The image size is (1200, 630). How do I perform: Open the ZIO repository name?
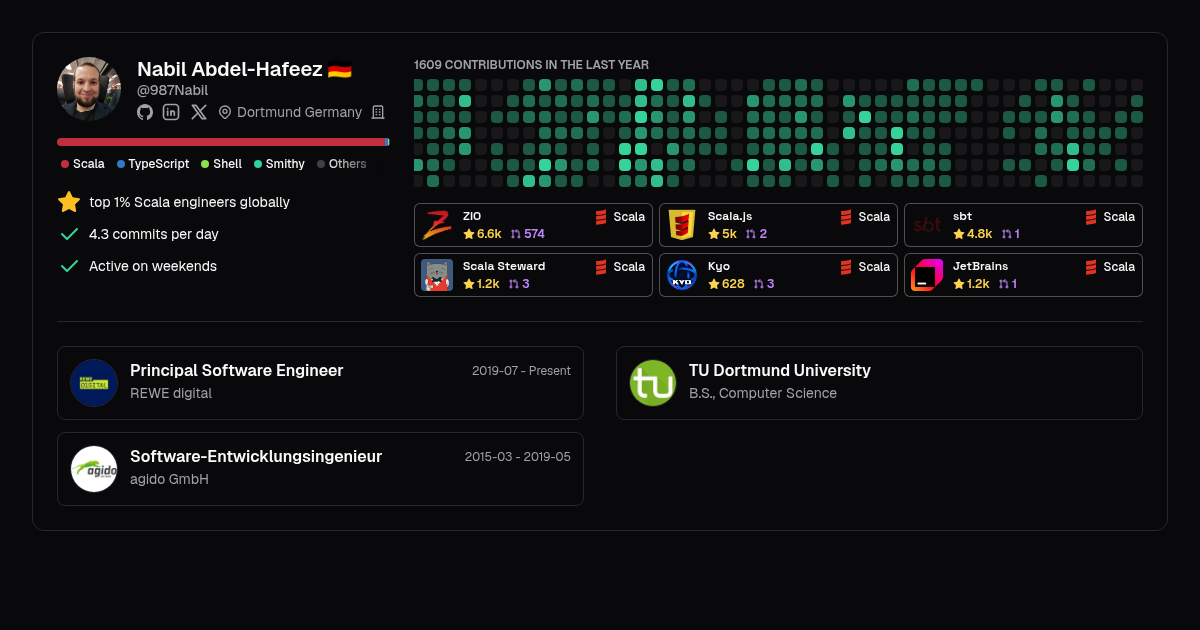(472, 216)
